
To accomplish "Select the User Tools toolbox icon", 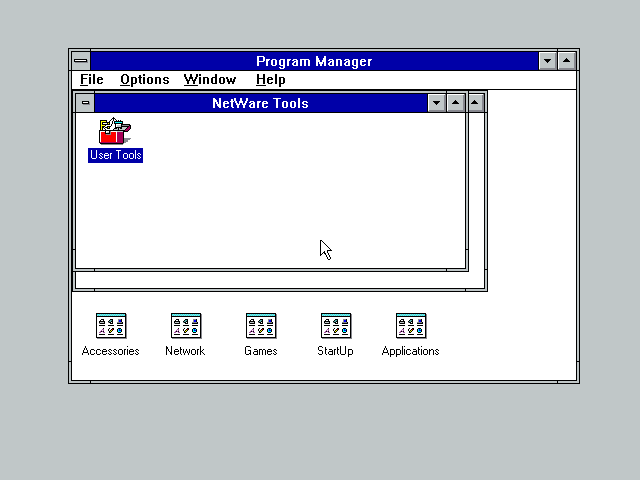I will [115, 131].
